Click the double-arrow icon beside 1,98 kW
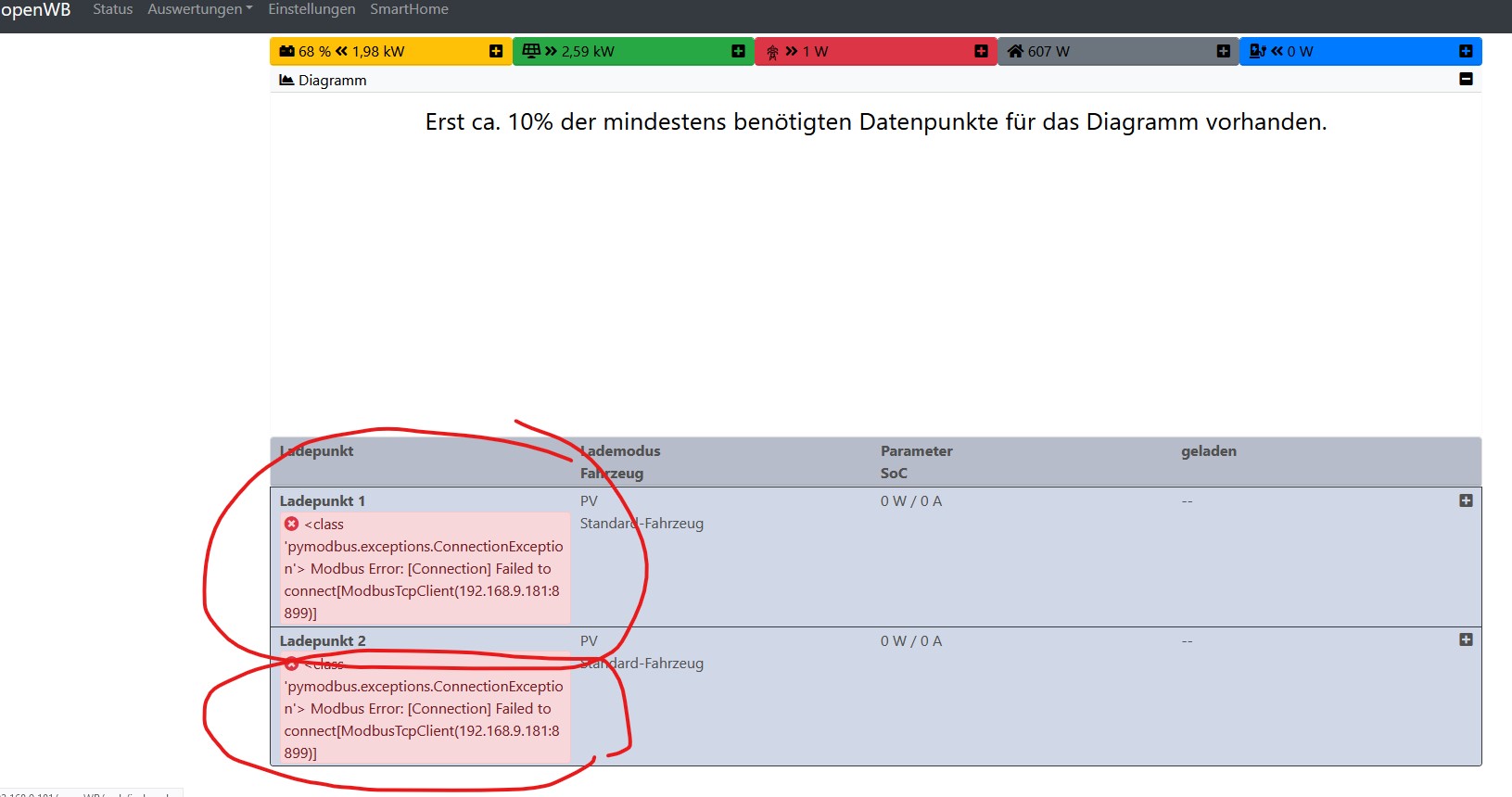This screenshot has width=1512, height=797. point(341,51)
